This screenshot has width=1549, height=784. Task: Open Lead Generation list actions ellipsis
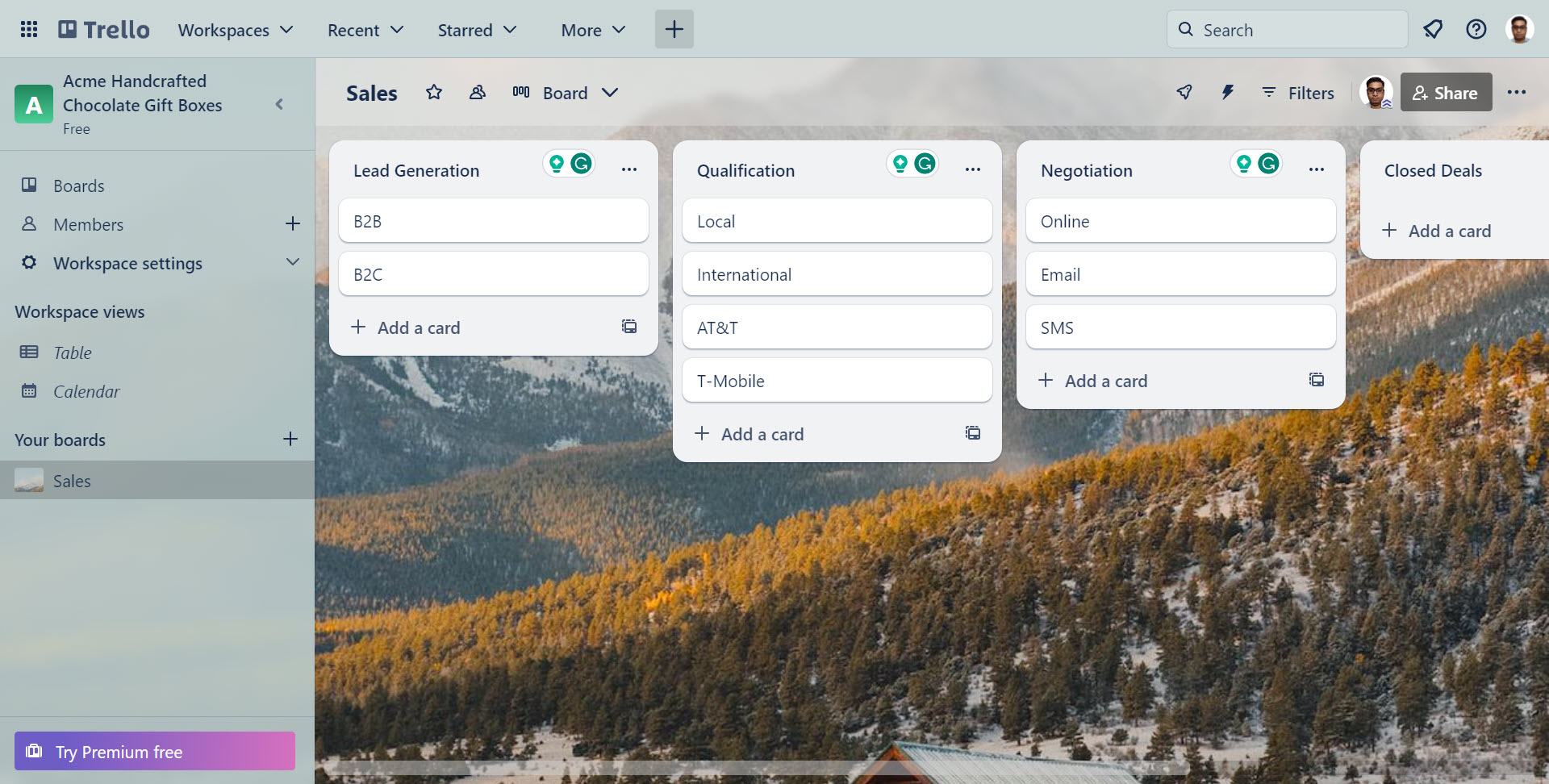(629, 169)
